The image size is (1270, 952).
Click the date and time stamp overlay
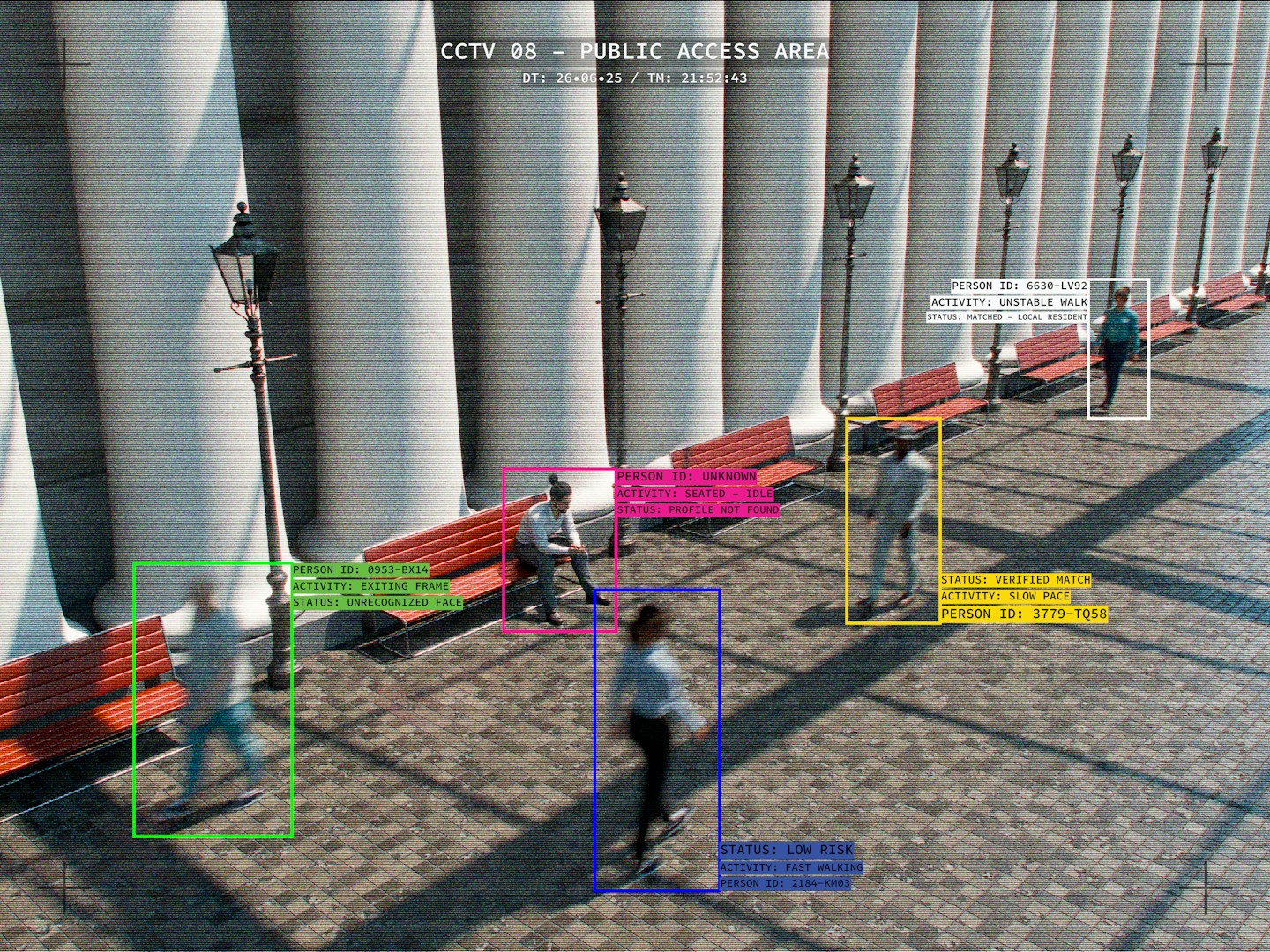tap(634, 78)
